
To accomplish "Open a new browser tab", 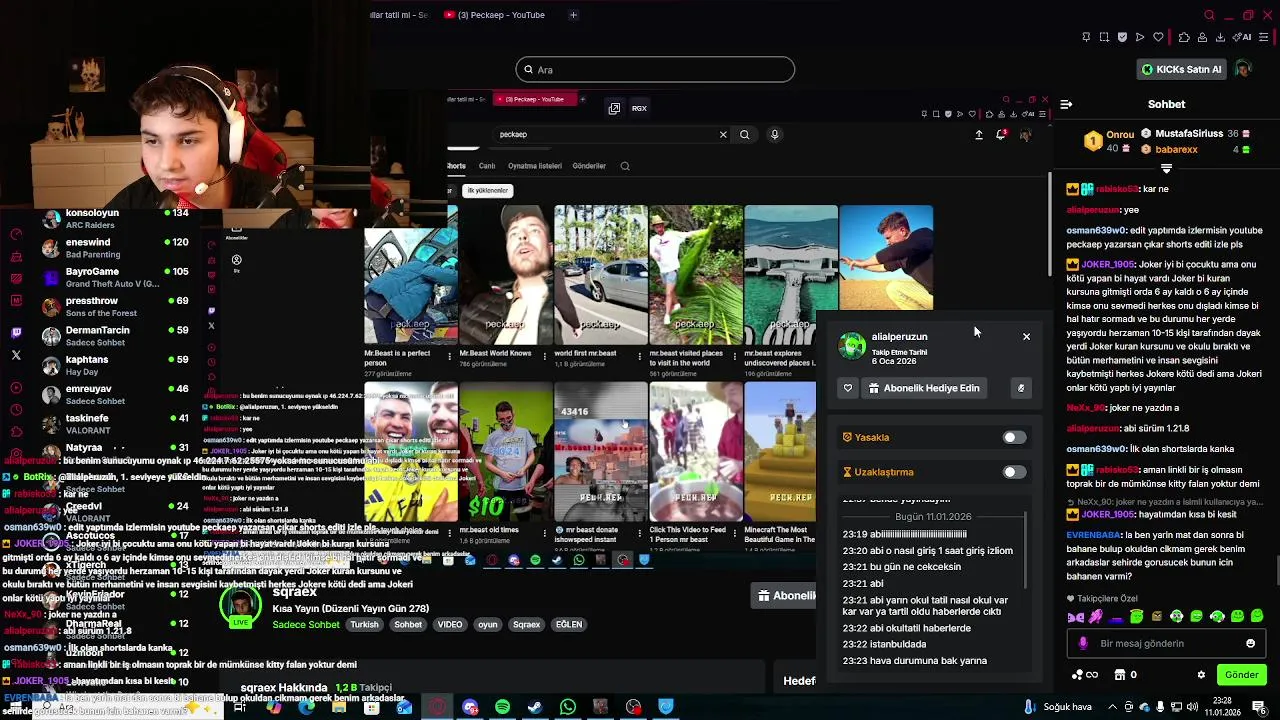I will click(x=573, y=15).
